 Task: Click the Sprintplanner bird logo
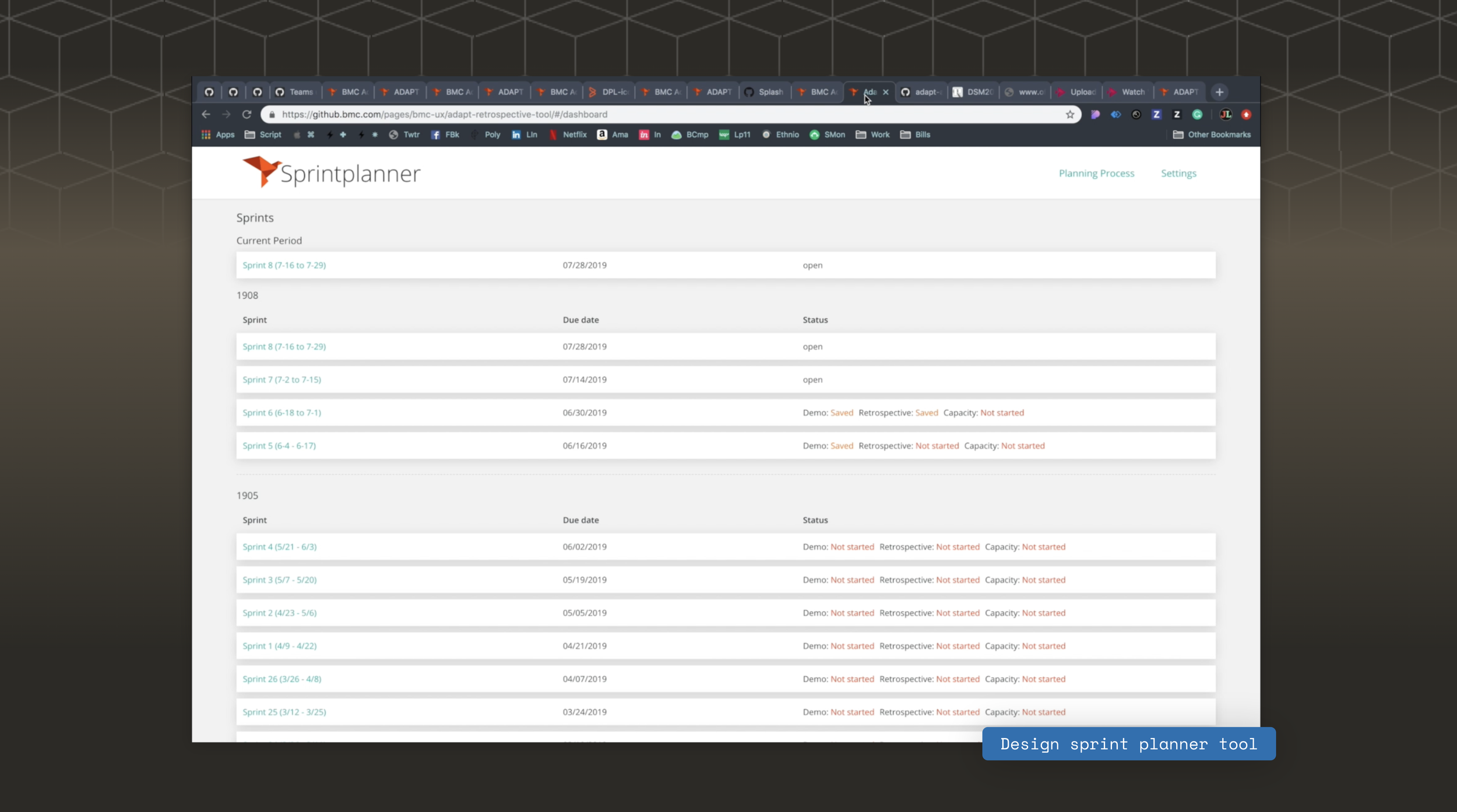(x=261, y=171)
